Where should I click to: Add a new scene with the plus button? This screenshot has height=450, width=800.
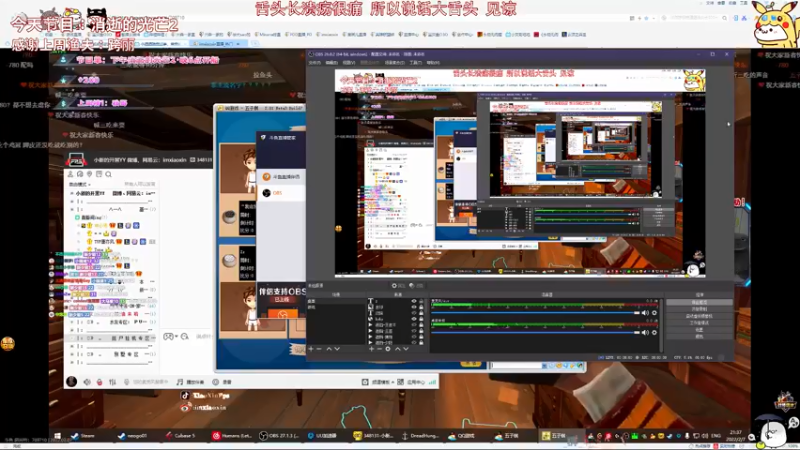click(311, 349)
